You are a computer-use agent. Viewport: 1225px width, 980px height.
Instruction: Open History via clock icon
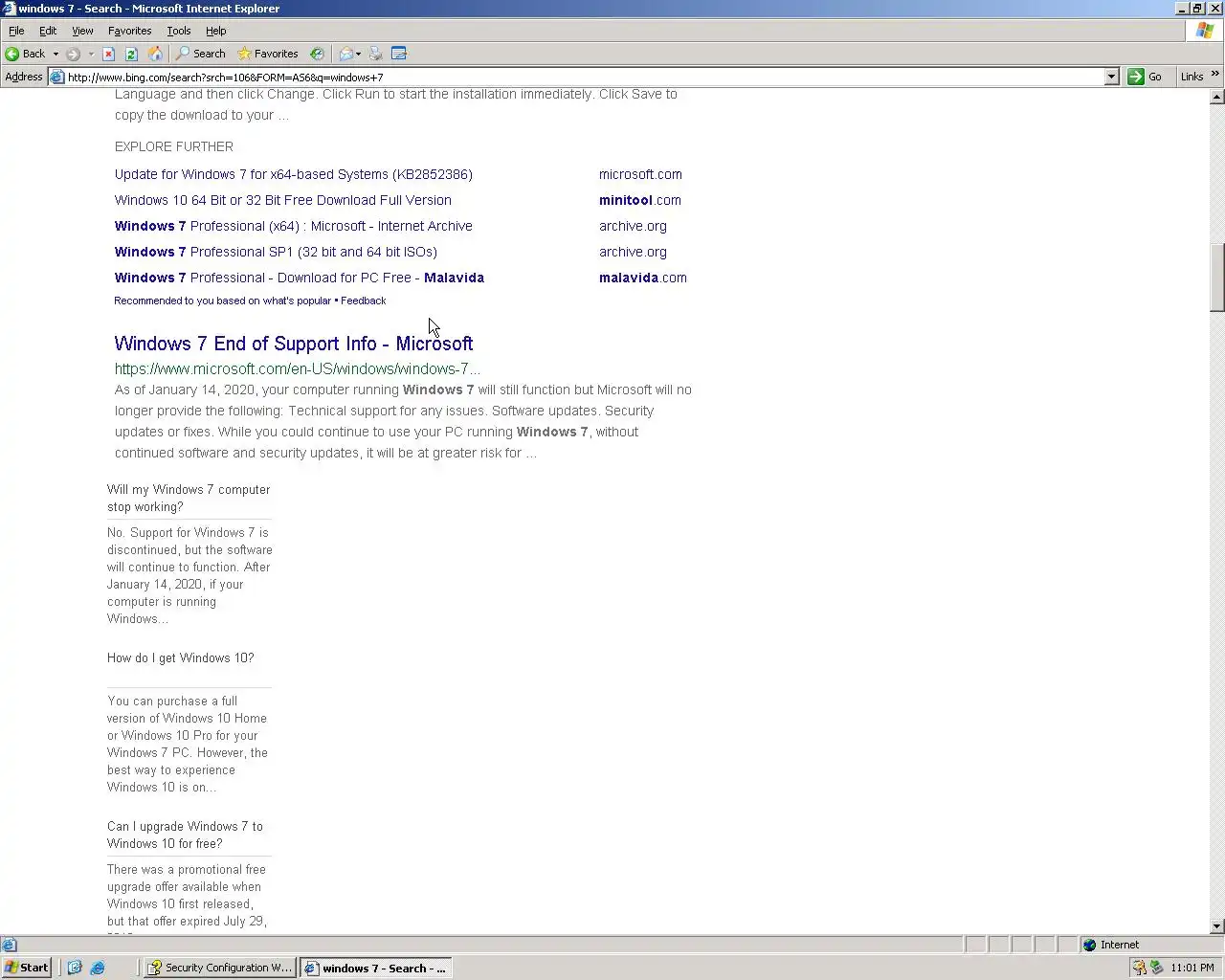pos(317,54)
